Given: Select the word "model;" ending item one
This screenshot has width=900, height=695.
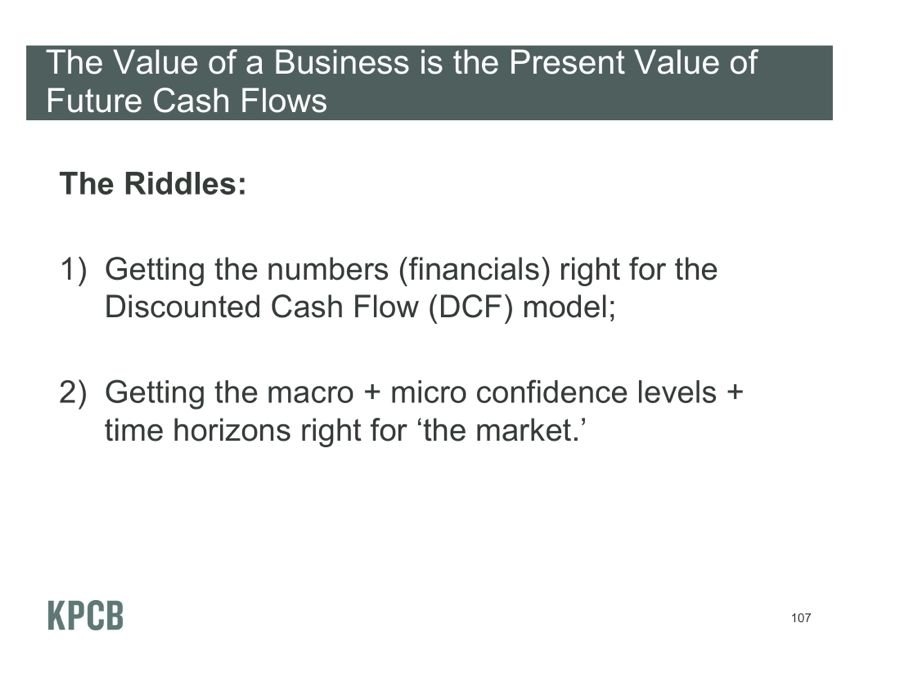Looking at the screenshot, I should click(569, 307).
